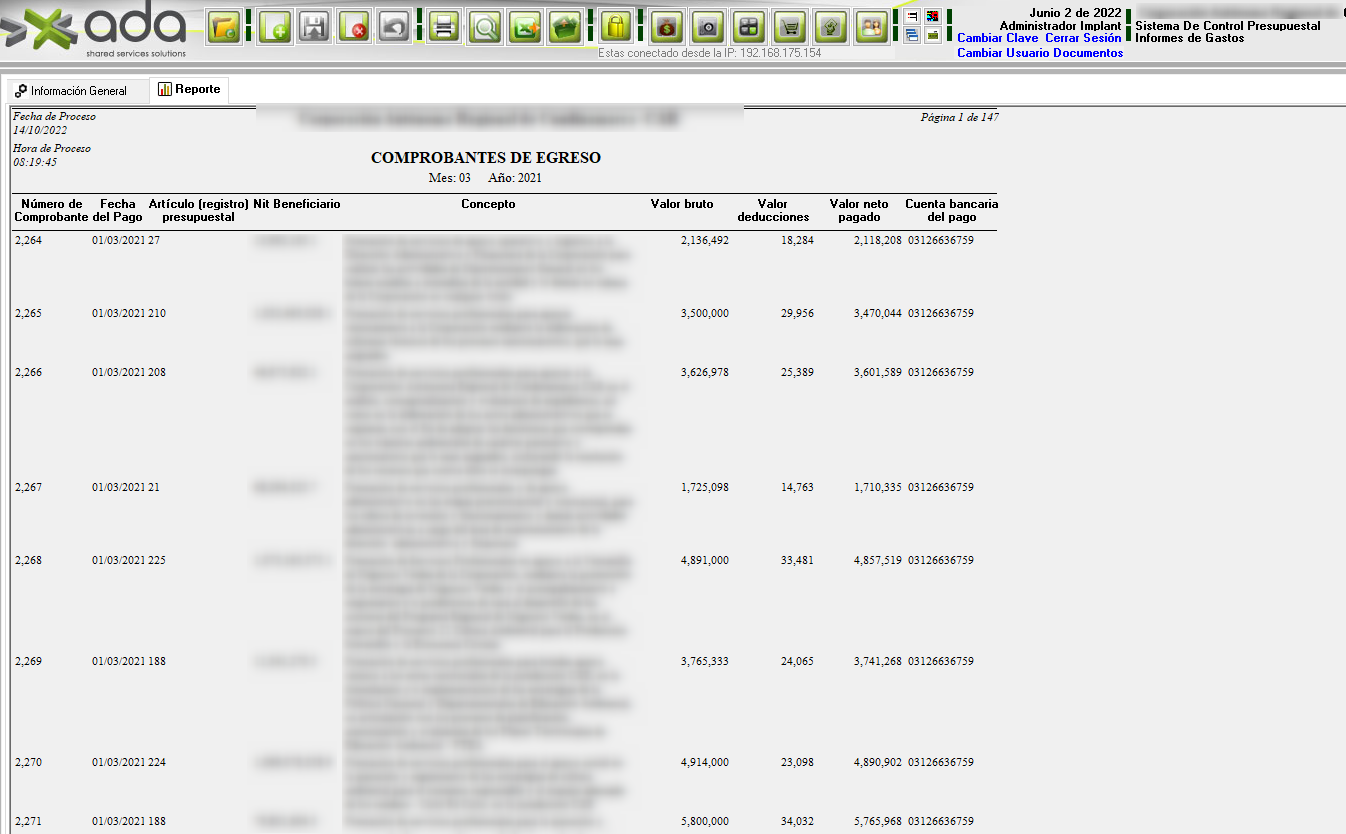This screenshot has width=1346, height=834.
Task: Select the Reporte tab
Action: point(189,90)
